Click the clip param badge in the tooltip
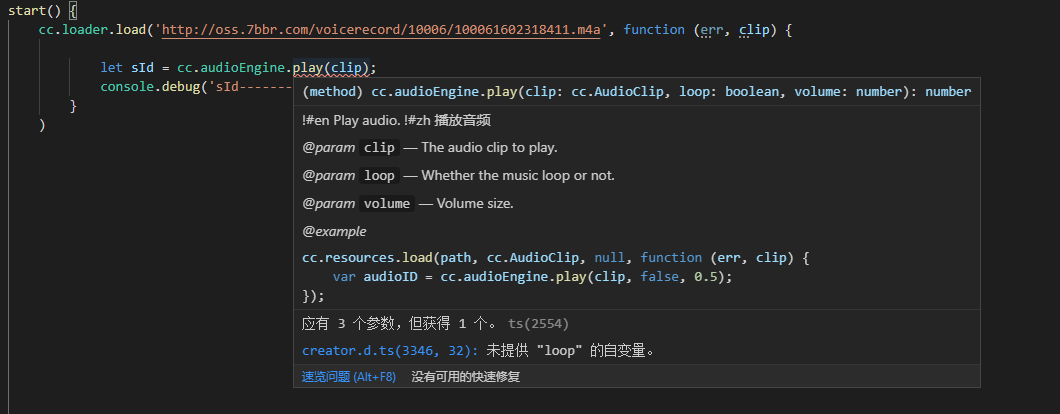1060x414 pixels. pyautogui.click(x=379, y=148)
